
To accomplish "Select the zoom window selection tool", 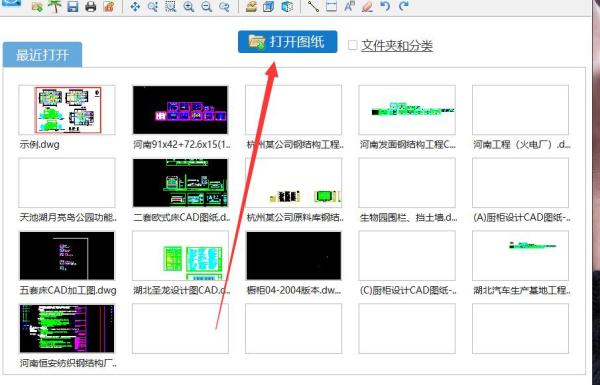I will coord(171,7).
